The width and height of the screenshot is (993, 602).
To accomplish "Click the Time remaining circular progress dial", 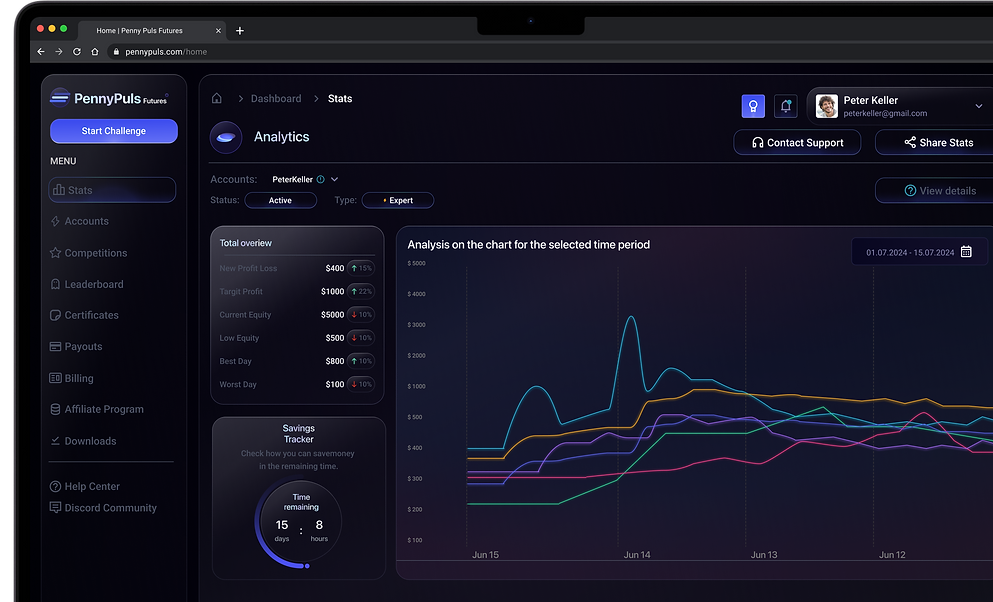I will click(x=300, y=523).
